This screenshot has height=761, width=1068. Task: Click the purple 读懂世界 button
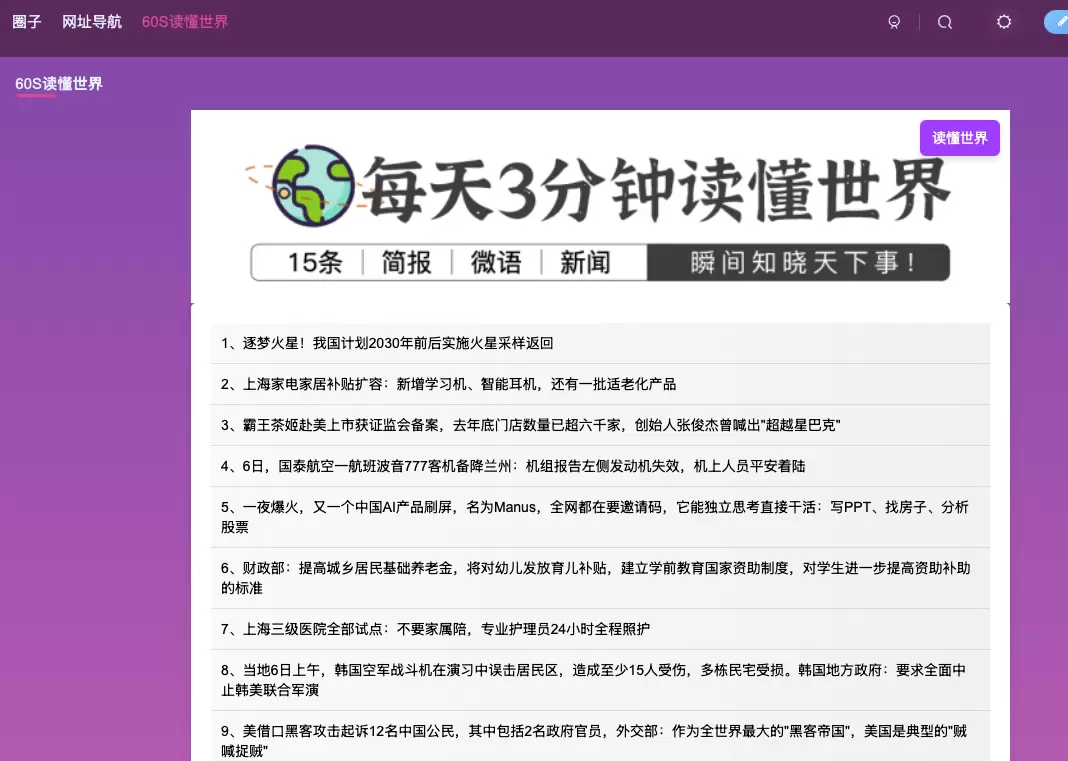tap(959, 138)
